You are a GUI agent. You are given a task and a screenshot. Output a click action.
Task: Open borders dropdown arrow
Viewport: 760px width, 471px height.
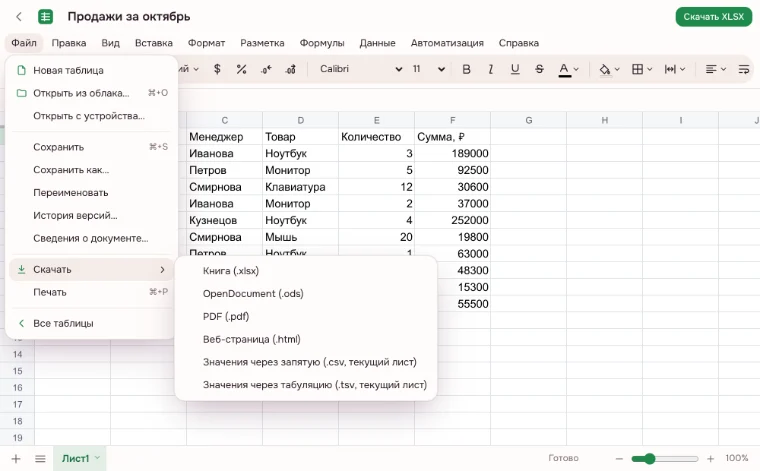click(650, 69)
